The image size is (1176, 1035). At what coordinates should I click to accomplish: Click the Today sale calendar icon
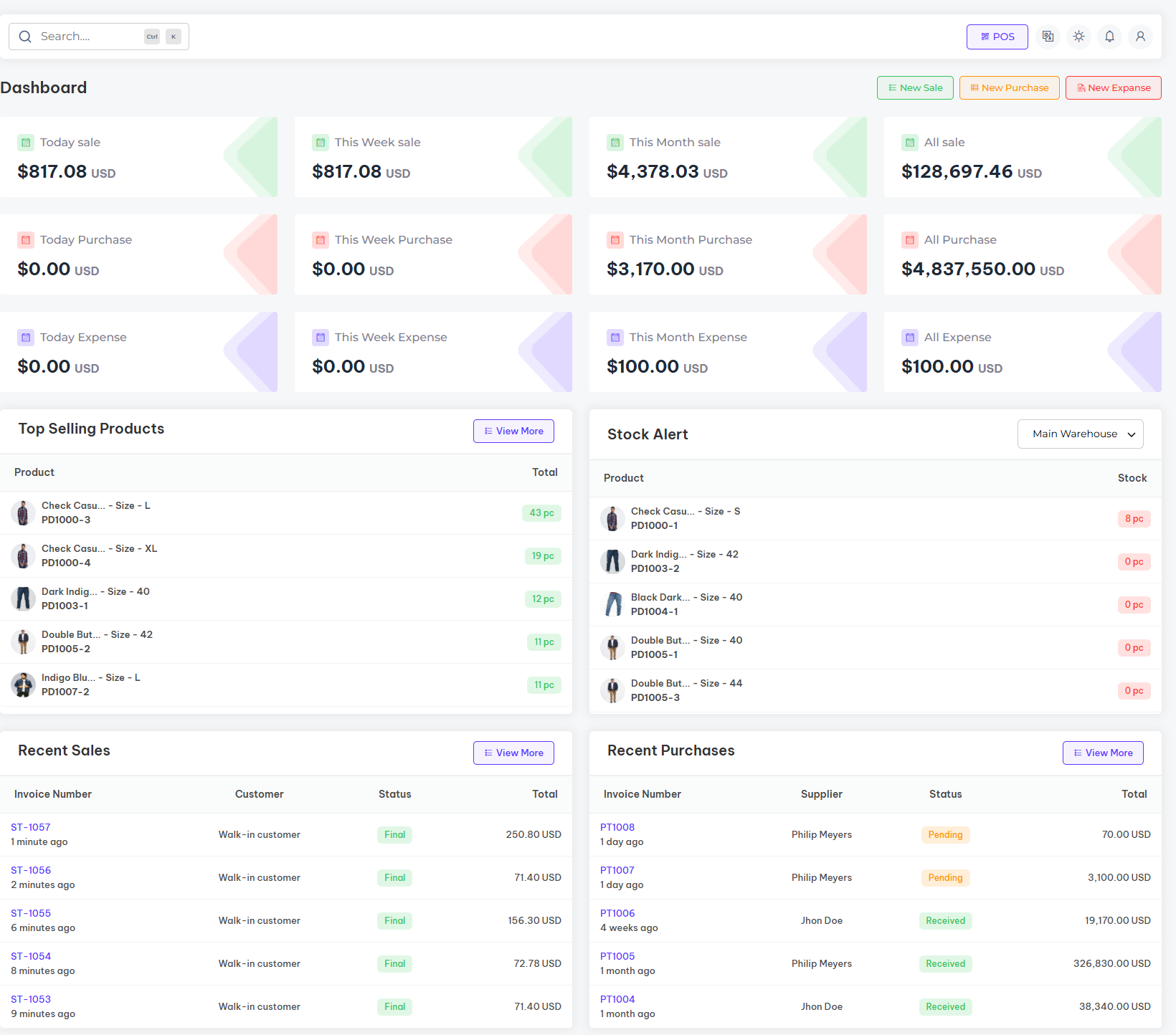coord(26,143)
